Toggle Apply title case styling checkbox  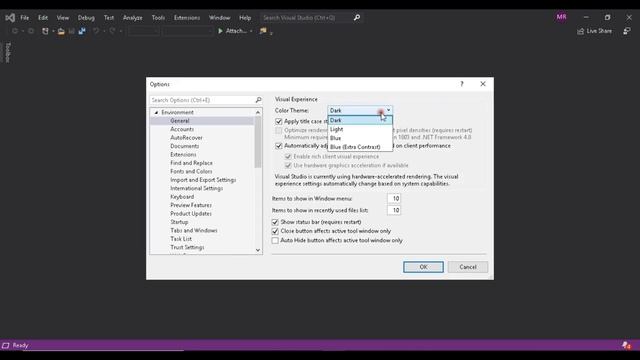pos(279,121)
